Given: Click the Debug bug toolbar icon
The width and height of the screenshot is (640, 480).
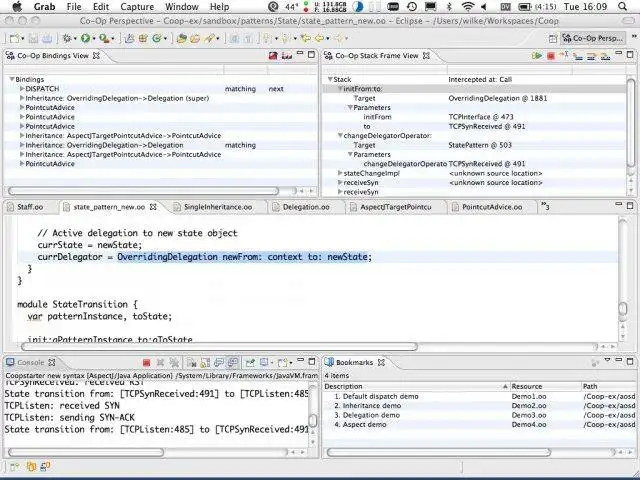Looking at the screenshot, I should (67, 38).
